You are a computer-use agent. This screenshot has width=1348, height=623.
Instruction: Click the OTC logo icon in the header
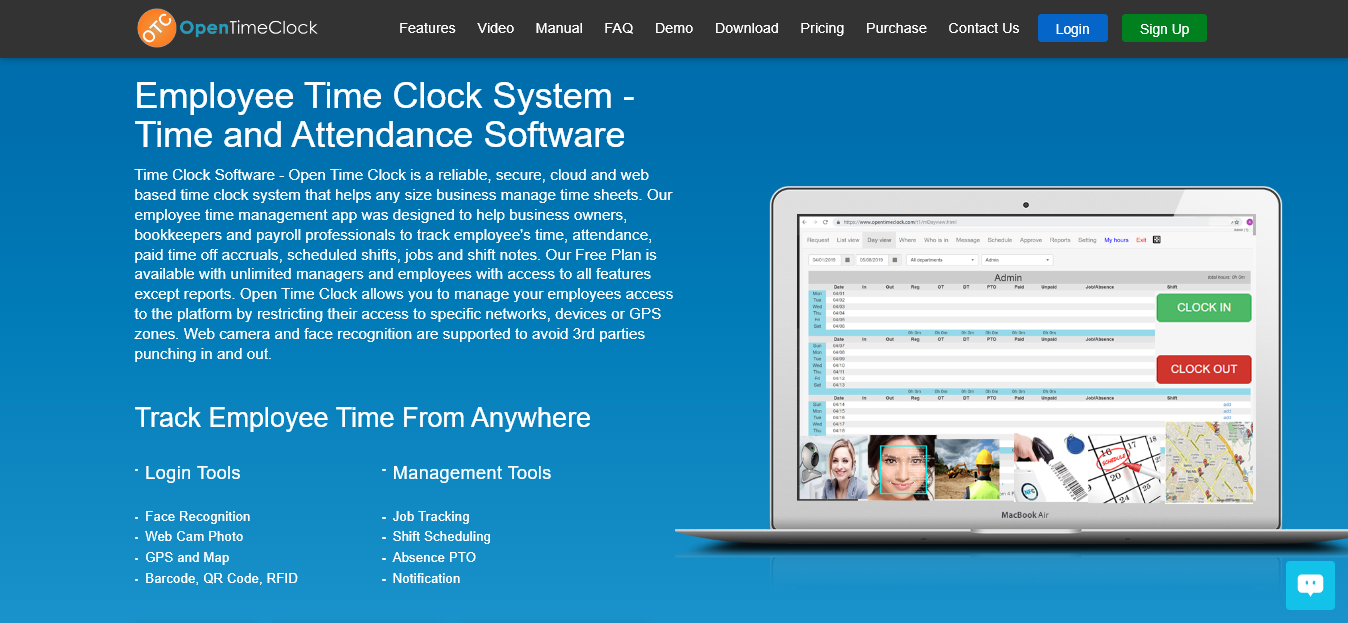click(155, 28)
